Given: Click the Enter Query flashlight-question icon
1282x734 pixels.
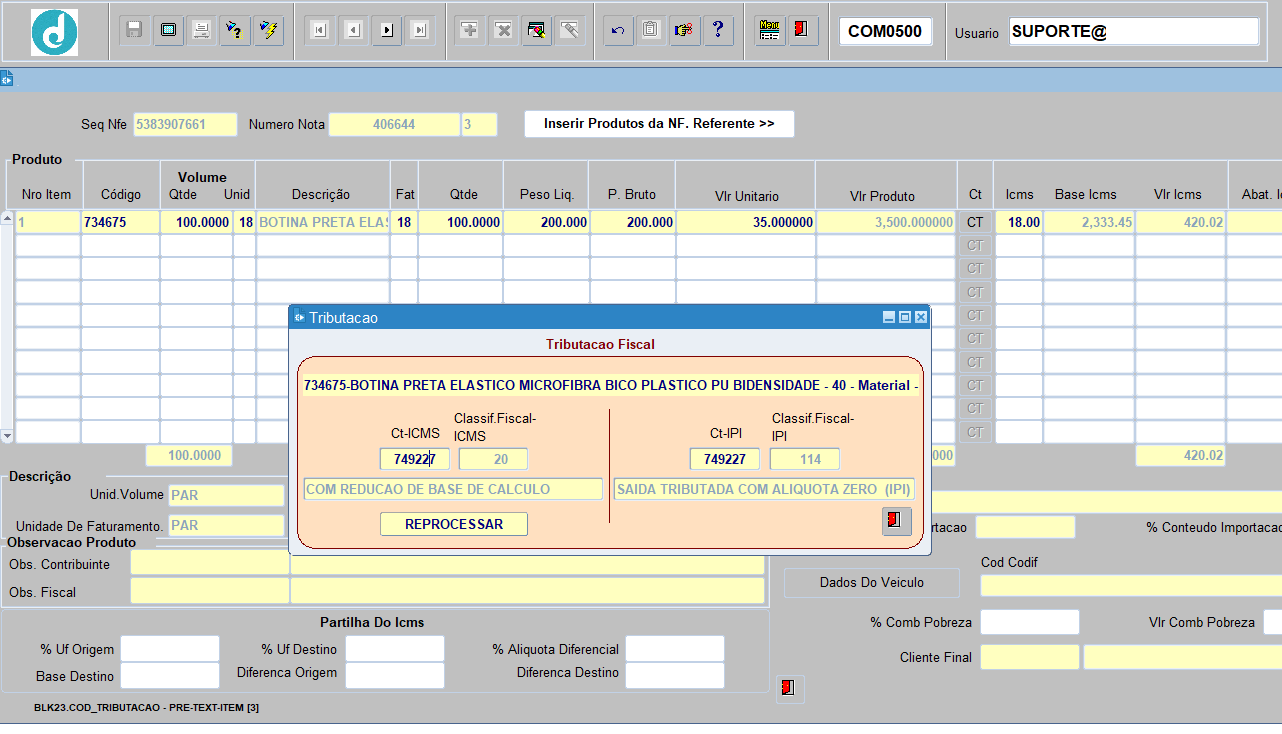Looking at the screenshot, I should pos(234,30).
